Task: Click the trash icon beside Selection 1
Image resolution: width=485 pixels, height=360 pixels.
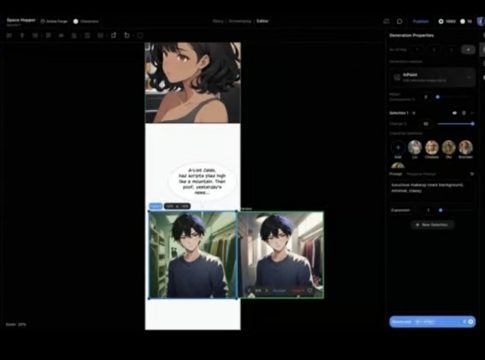Action: click(464, 113)
